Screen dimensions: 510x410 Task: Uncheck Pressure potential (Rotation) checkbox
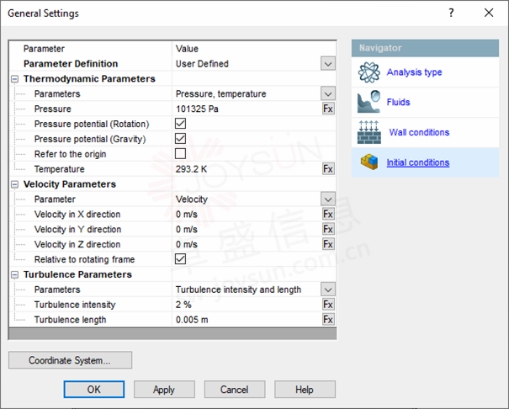(180, 124)
